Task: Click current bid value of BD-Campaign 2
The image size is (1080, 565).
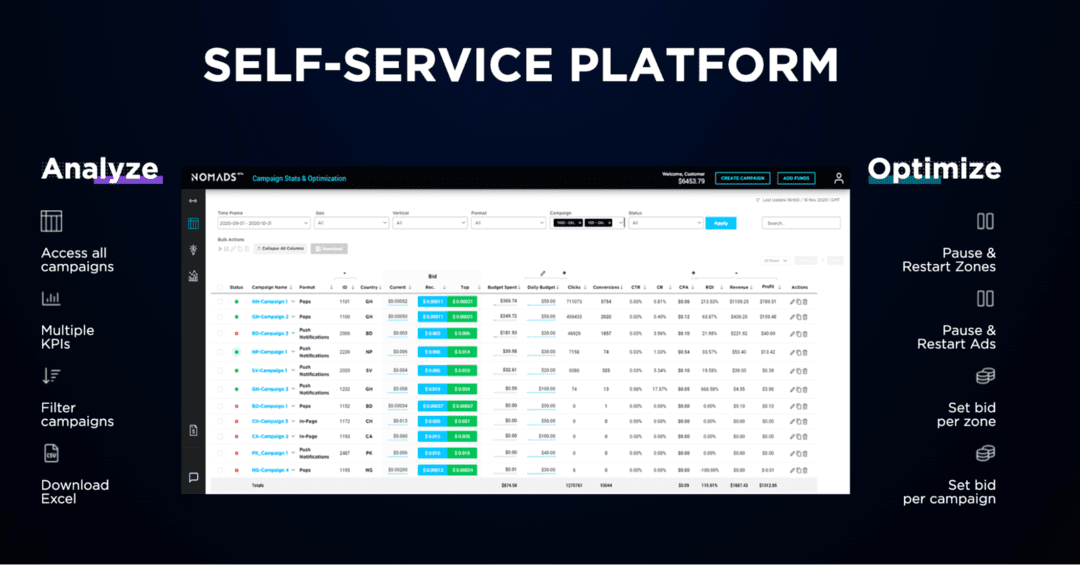Action: (400, 333)
